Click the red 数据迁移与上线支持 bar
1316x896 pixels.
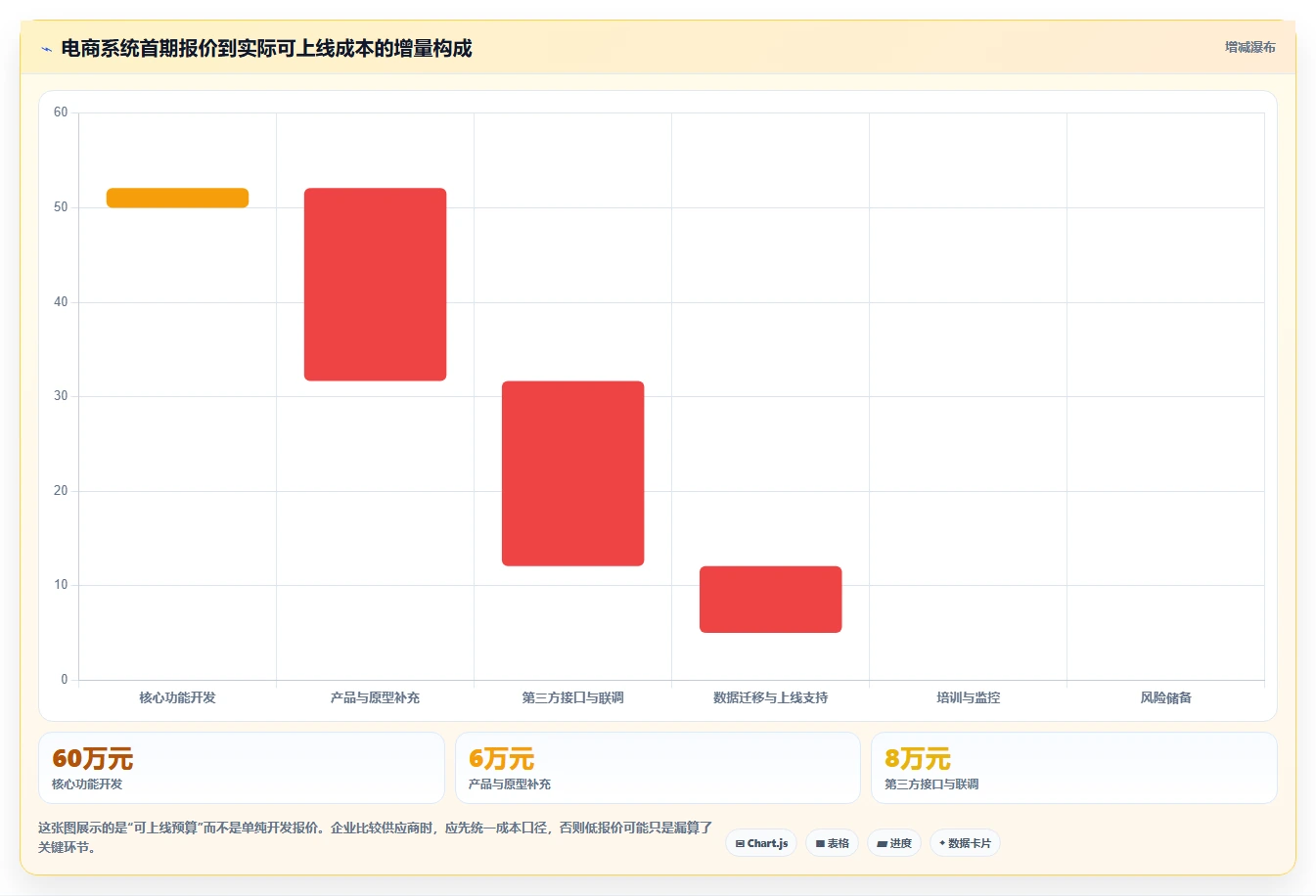pyautogui.click(x=770, y=600)
